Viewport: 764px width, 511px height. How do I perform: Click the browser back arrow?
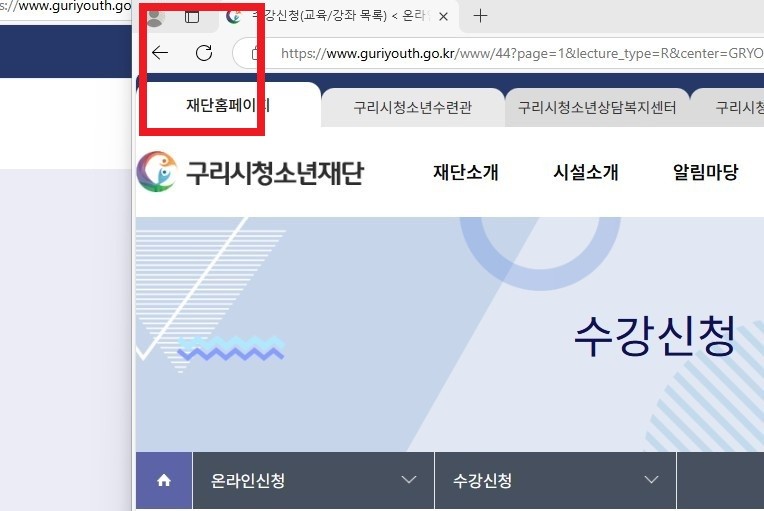[x=160, y=53]
